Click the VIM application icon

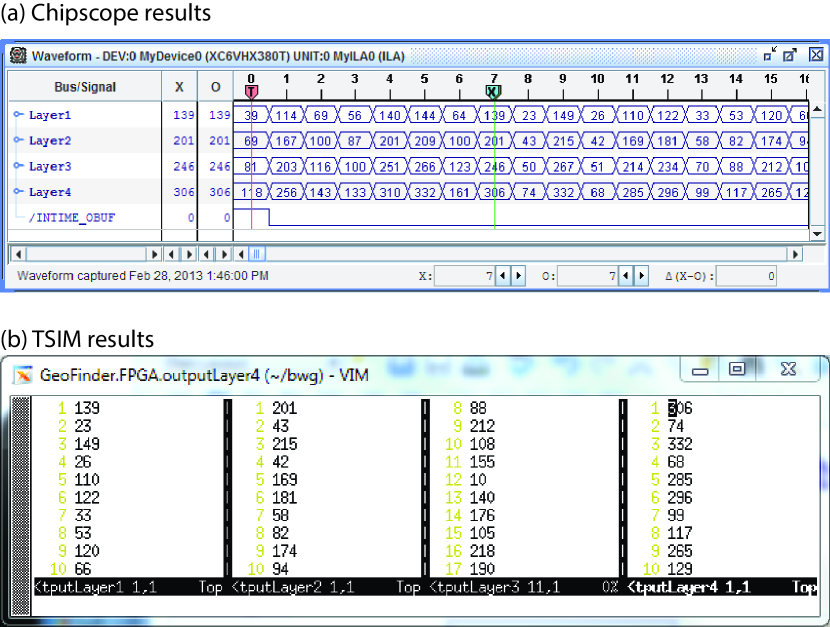(x=21, y=373)
